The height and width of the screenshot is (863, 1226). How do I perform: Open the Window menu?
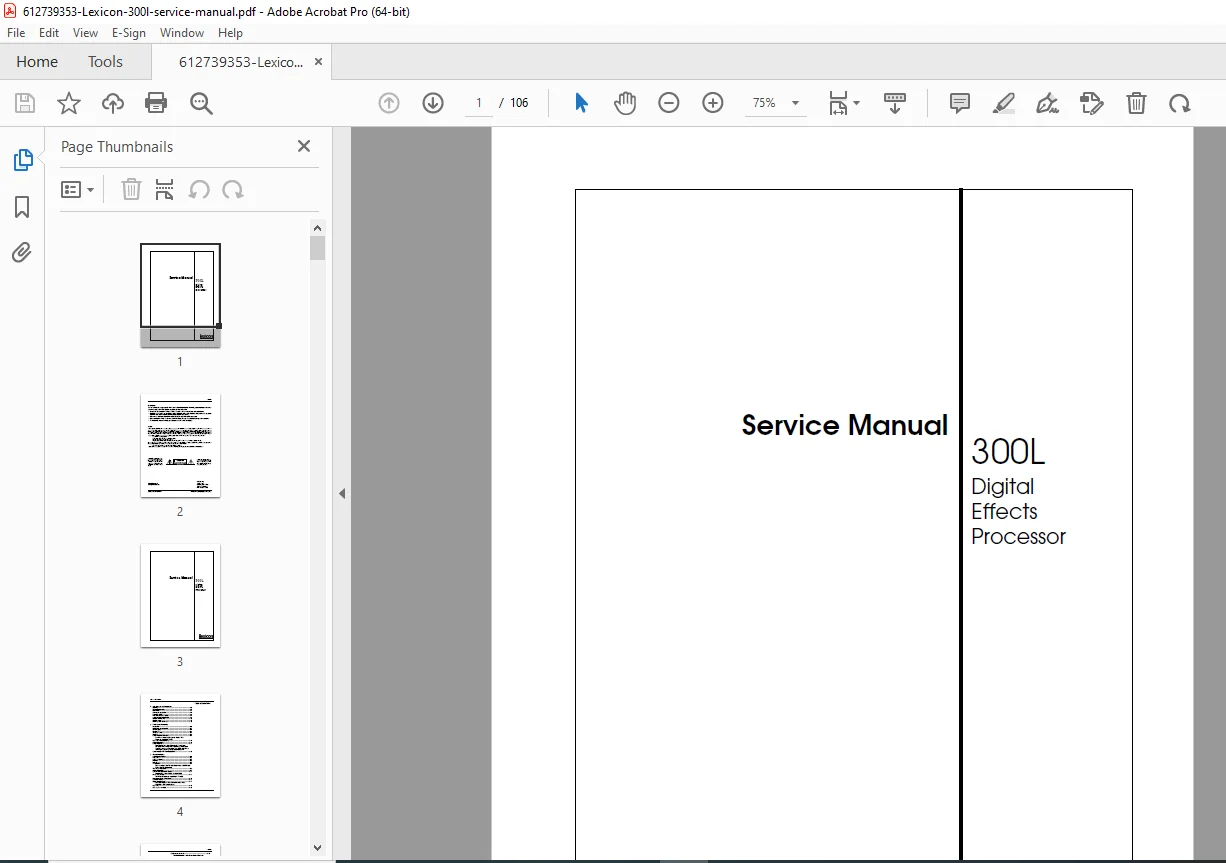182,33
